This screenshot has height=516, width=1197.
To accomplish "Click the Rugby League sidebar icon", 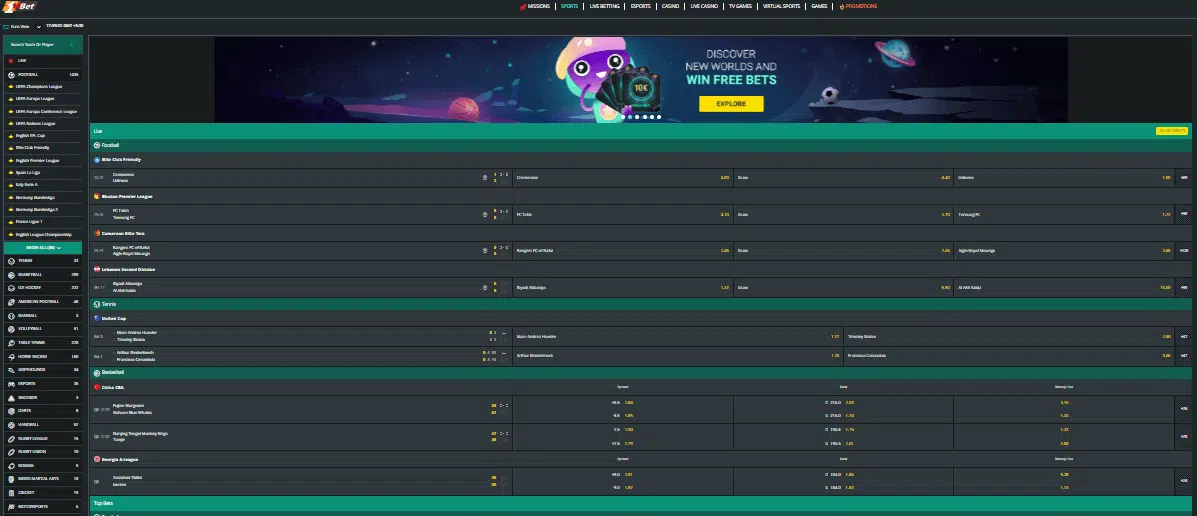I will coord(11,438).
